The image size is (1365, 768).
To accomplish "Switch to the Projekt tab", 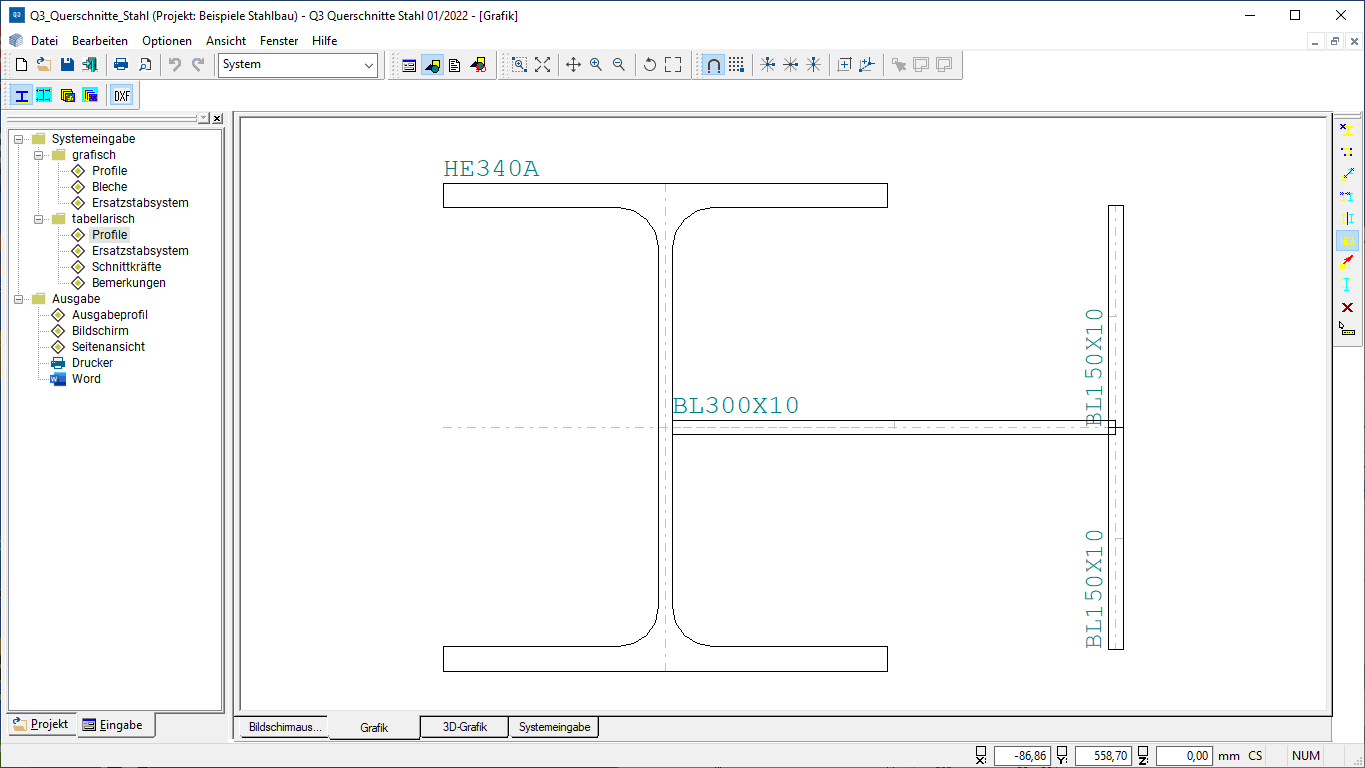I will click(42, 724).
